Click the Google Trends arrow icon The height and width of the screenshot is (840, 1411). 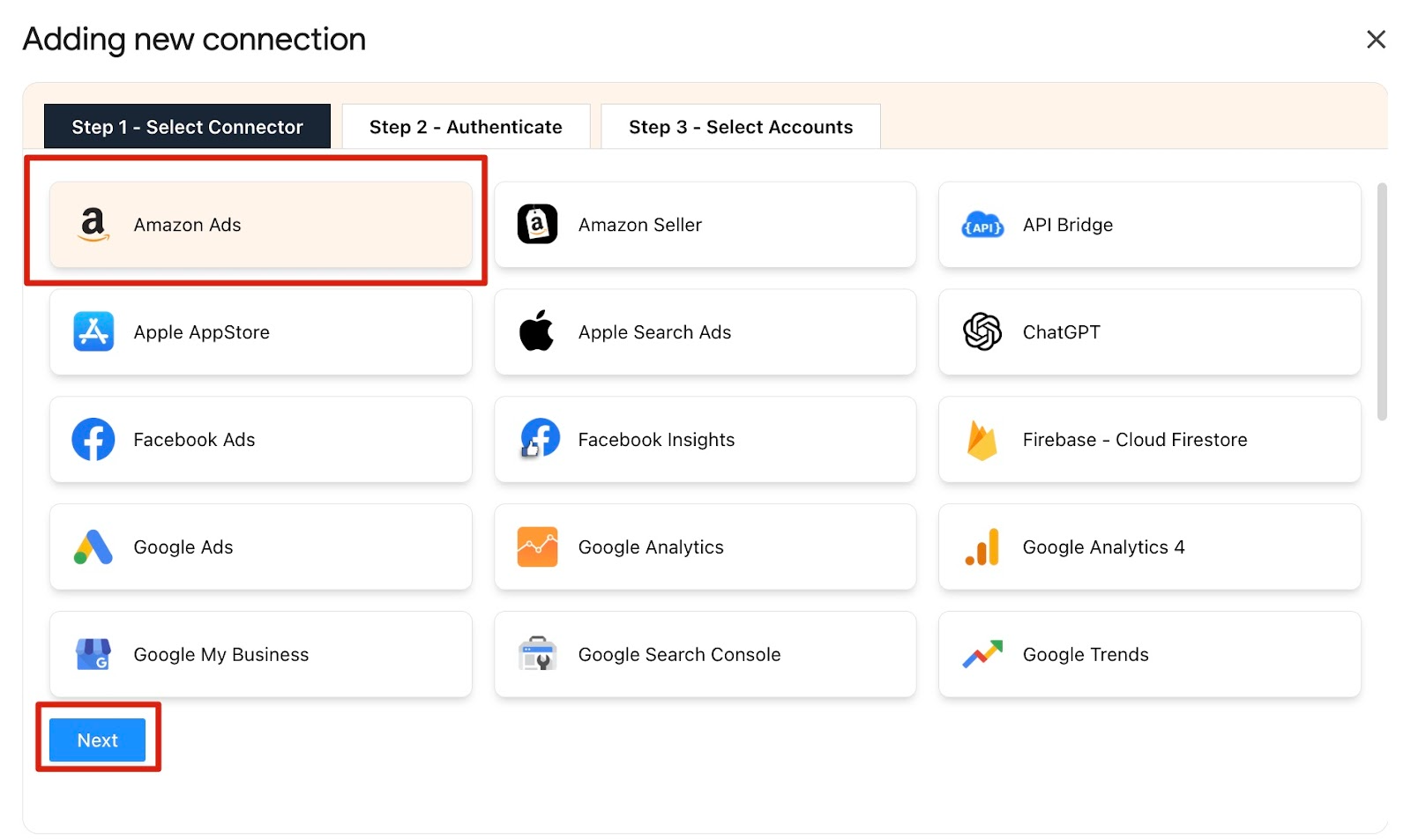(x=982, y=654)
